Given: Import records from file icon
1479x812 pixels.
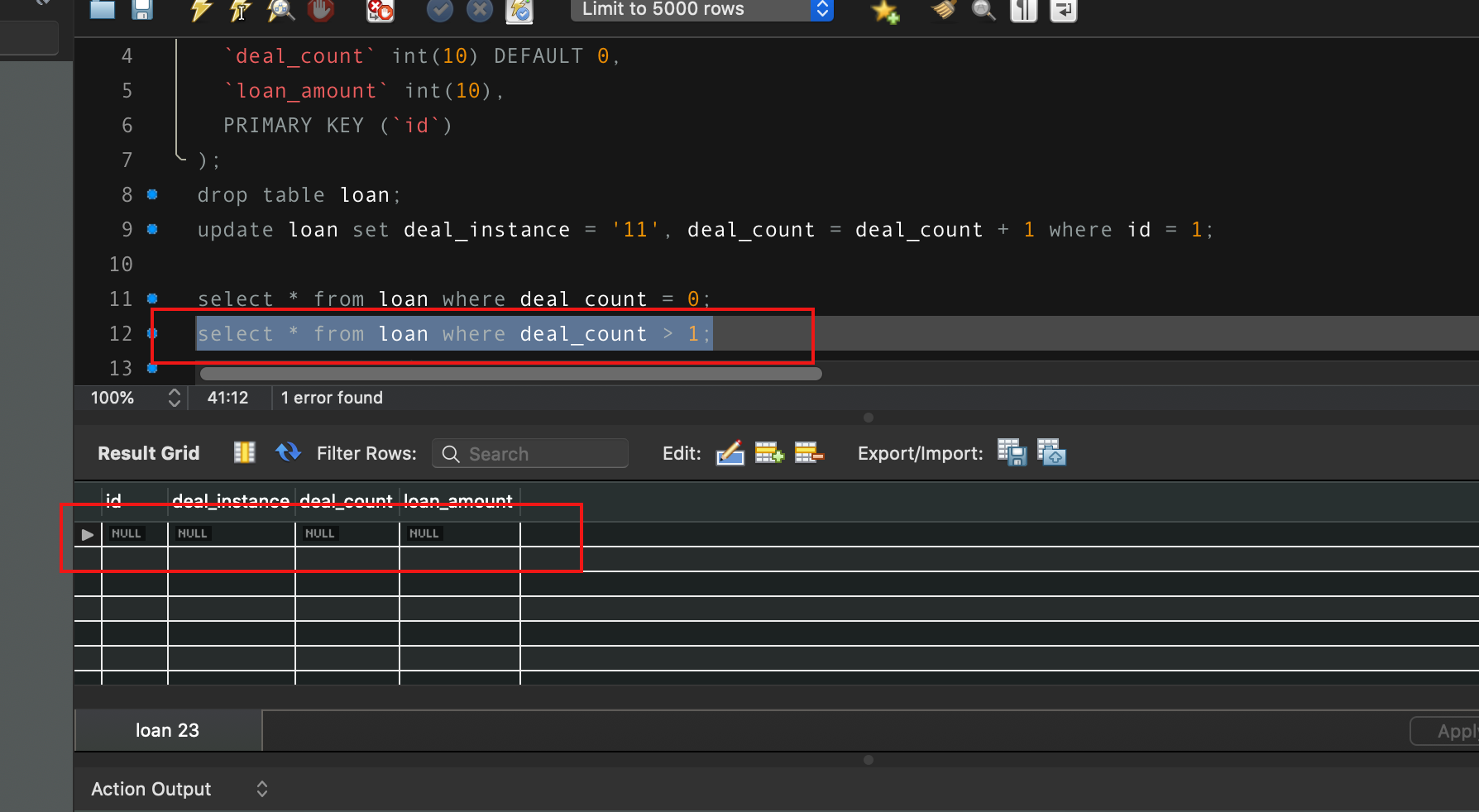Looking at the screenshot, I should (x=1051, y=453).
